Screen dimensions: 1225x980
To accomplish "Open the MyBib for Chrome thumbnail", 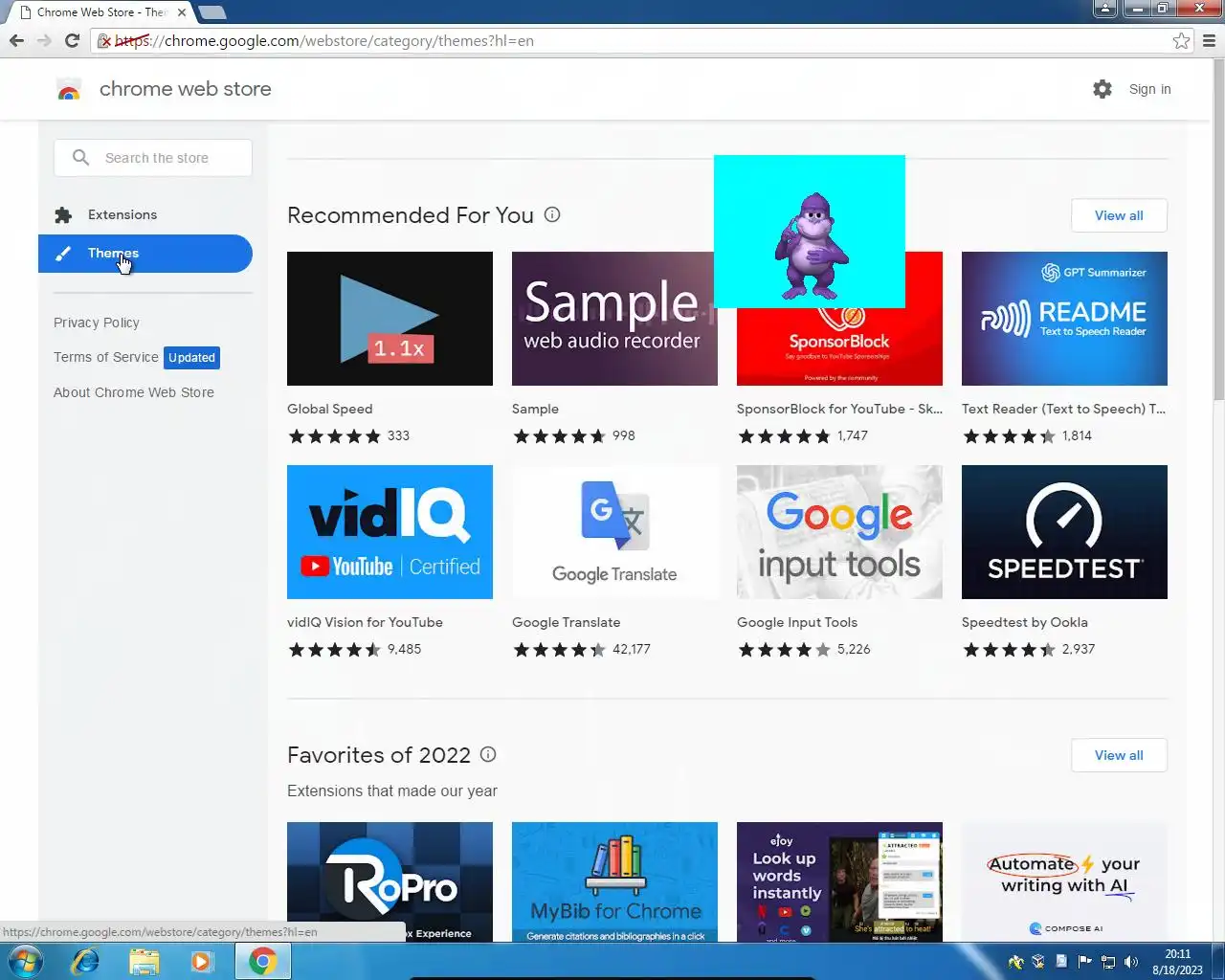I will point(614,881).
